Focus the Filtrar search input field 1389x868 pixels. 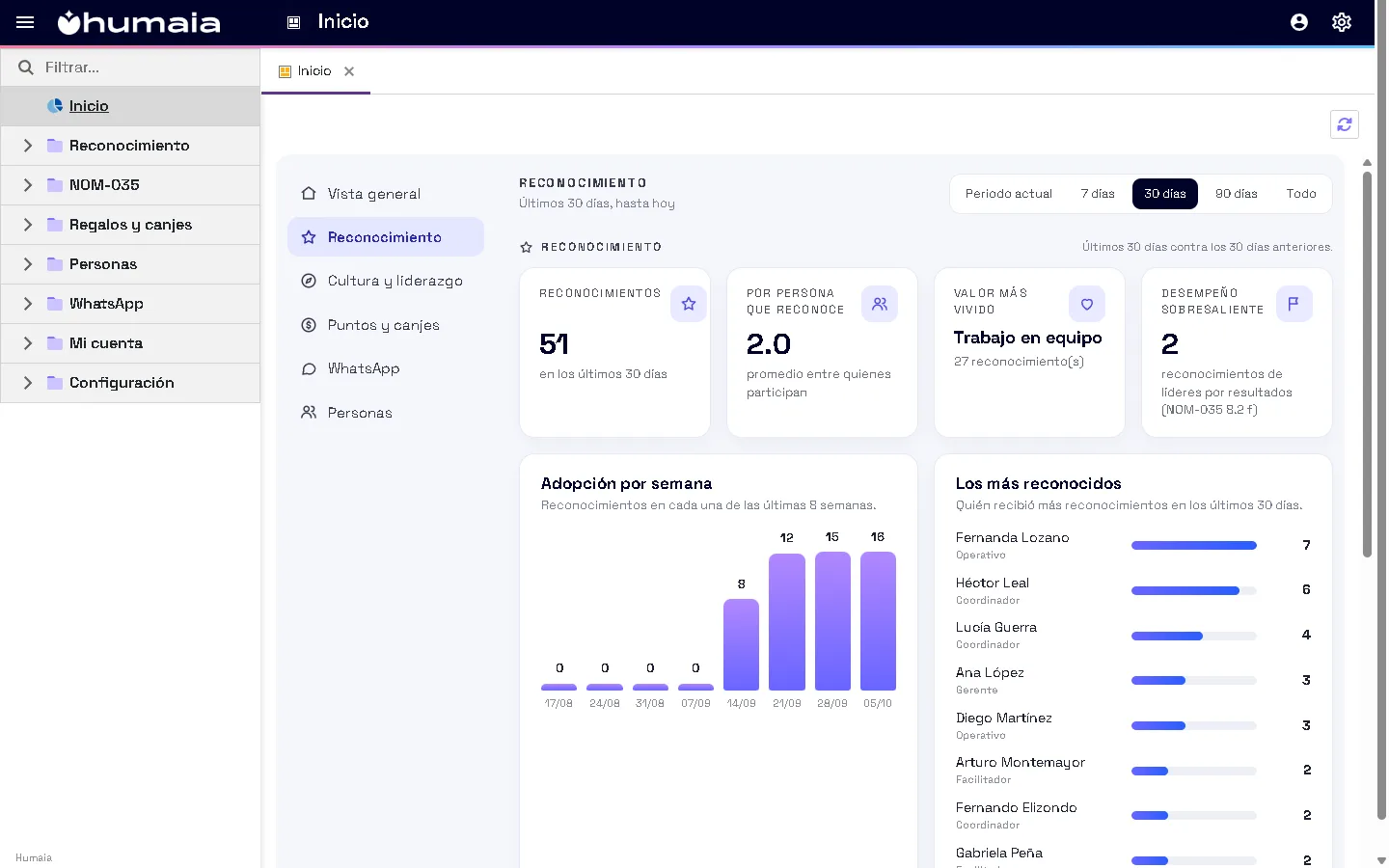(x=147, y=68)
